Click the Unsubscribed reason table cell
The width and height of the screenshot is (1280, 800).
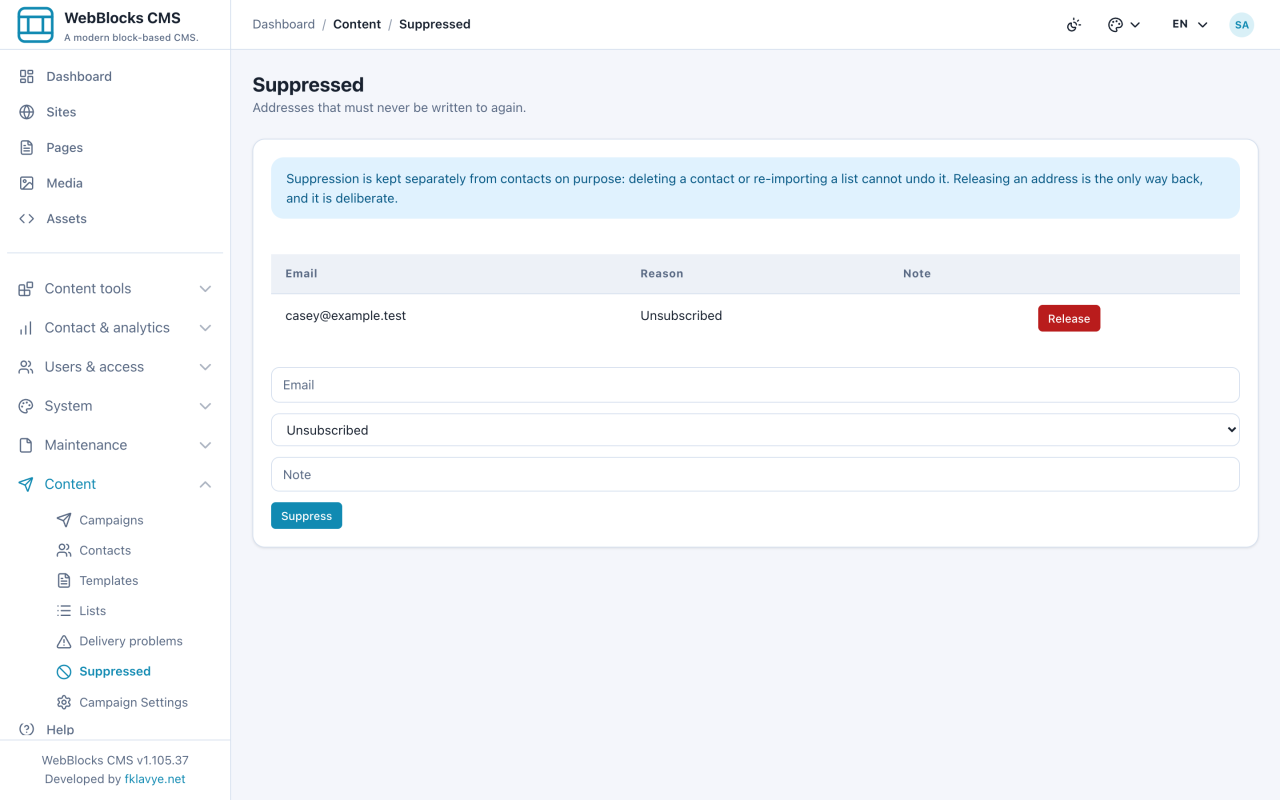point(681,315)
